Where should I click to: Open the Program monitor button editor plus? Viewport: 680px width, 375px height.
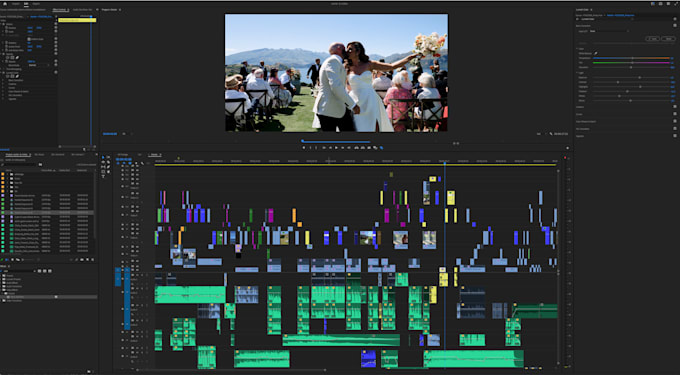[x=568, y=148]
